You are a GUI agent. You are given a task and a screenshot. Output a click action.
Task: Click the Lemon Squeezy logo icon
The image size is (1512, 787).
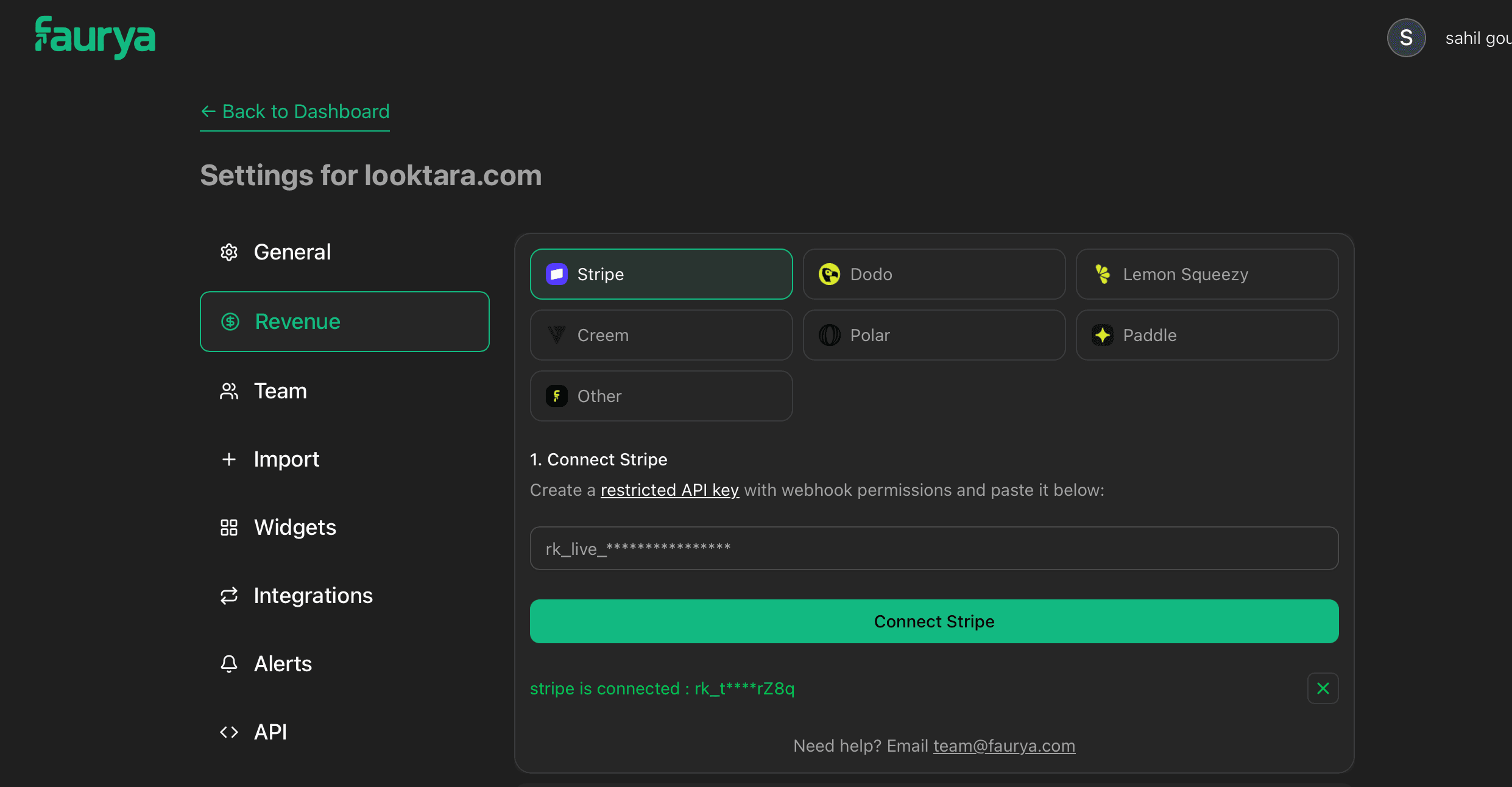click(x=1103, y=274)
